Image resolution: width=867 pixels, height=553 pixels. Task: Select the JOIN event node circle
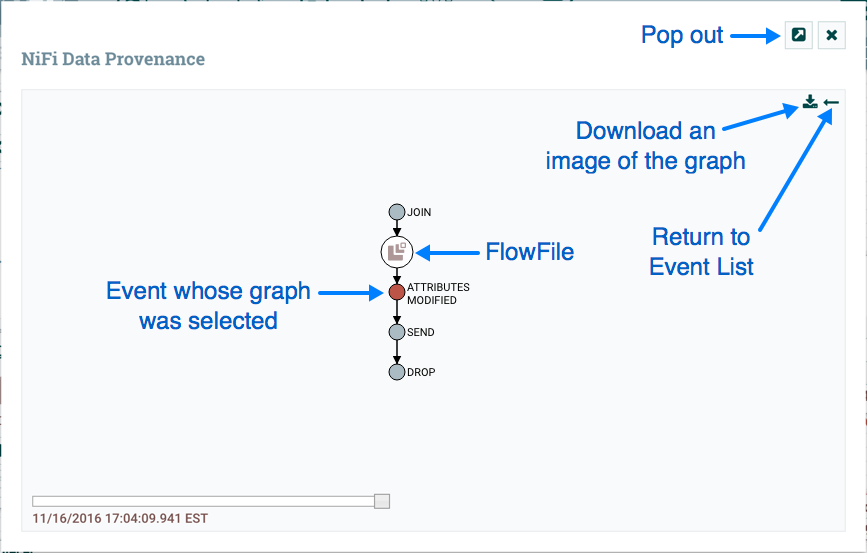[396, 212]
